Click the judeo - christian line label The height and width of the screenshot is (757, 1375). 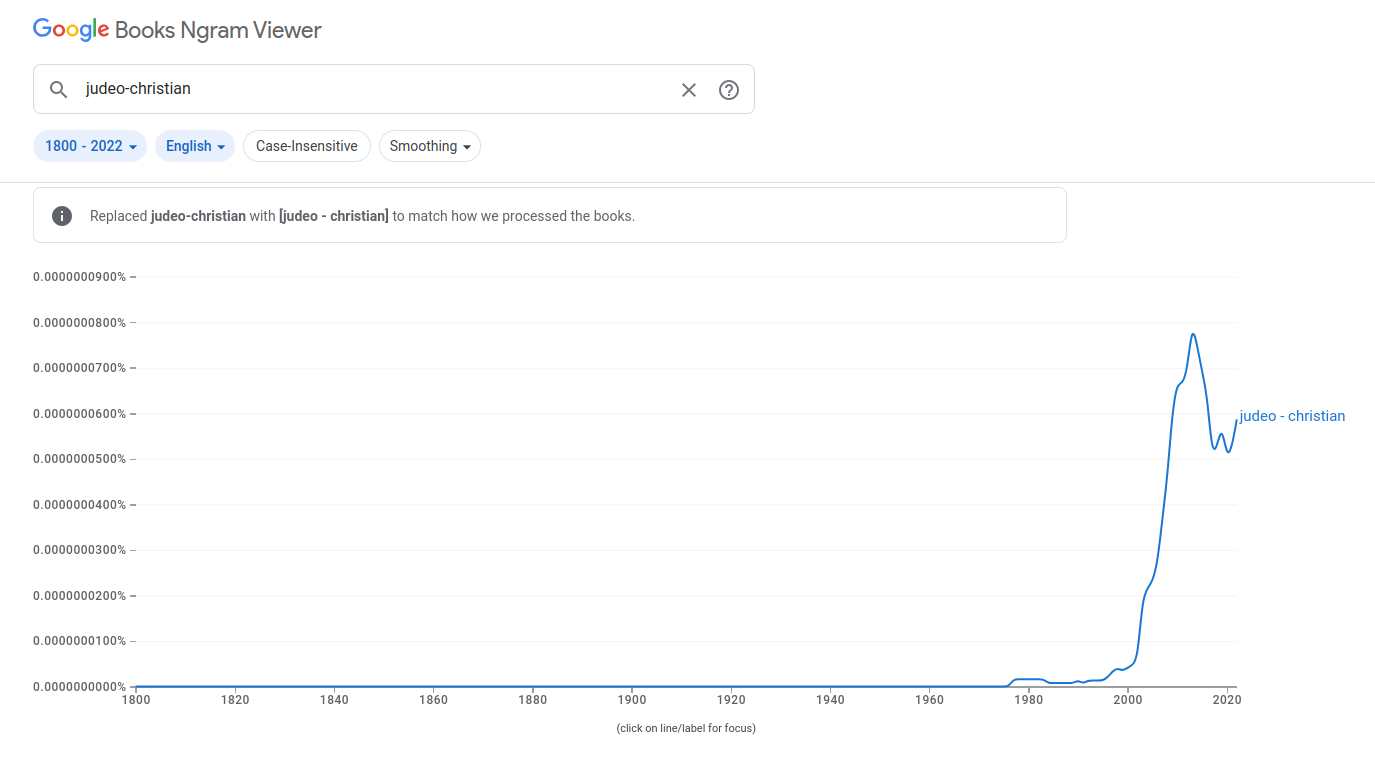pos(1292,416)
